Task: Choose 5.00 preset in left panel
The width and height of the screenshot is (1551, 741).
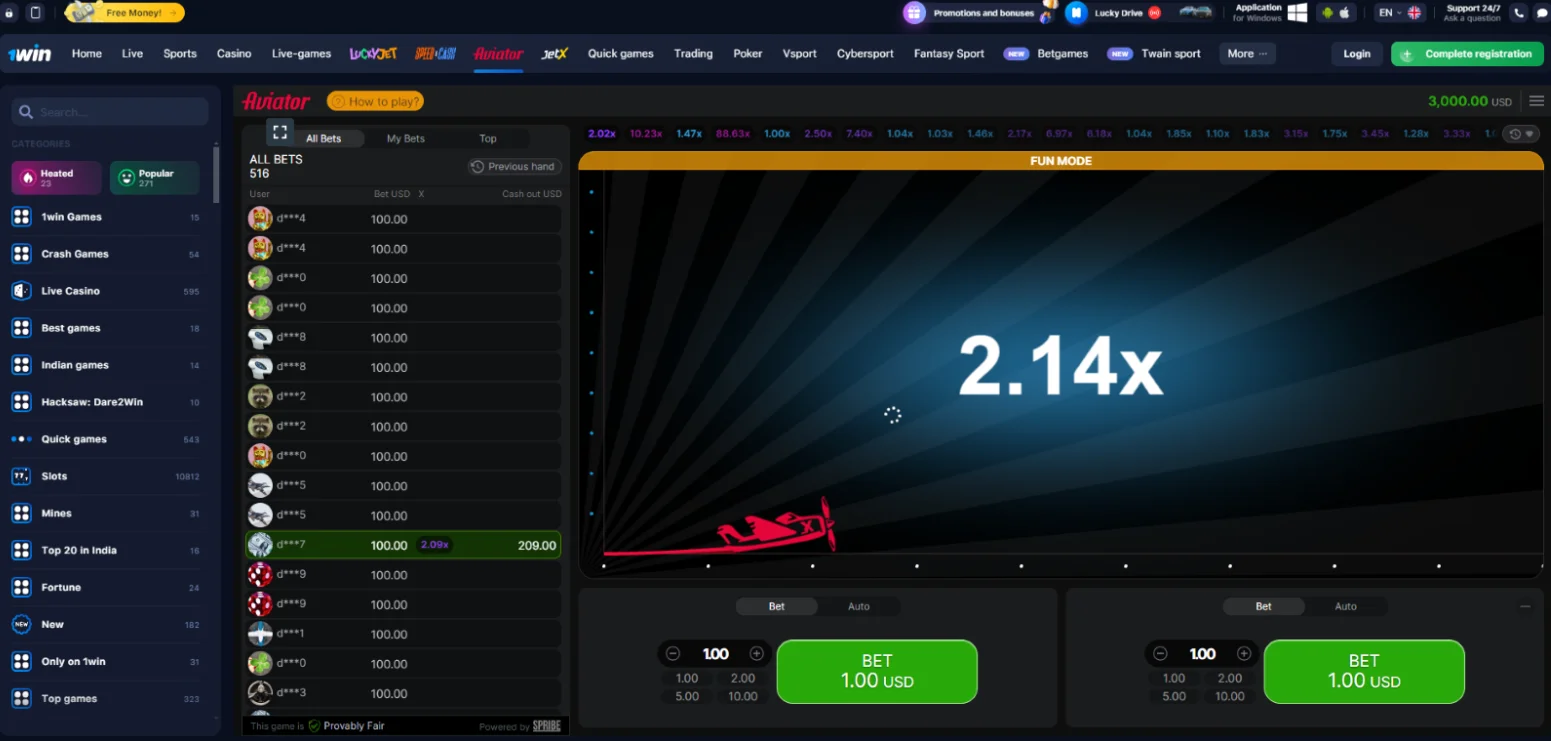Action: click(x=687, y=696)
